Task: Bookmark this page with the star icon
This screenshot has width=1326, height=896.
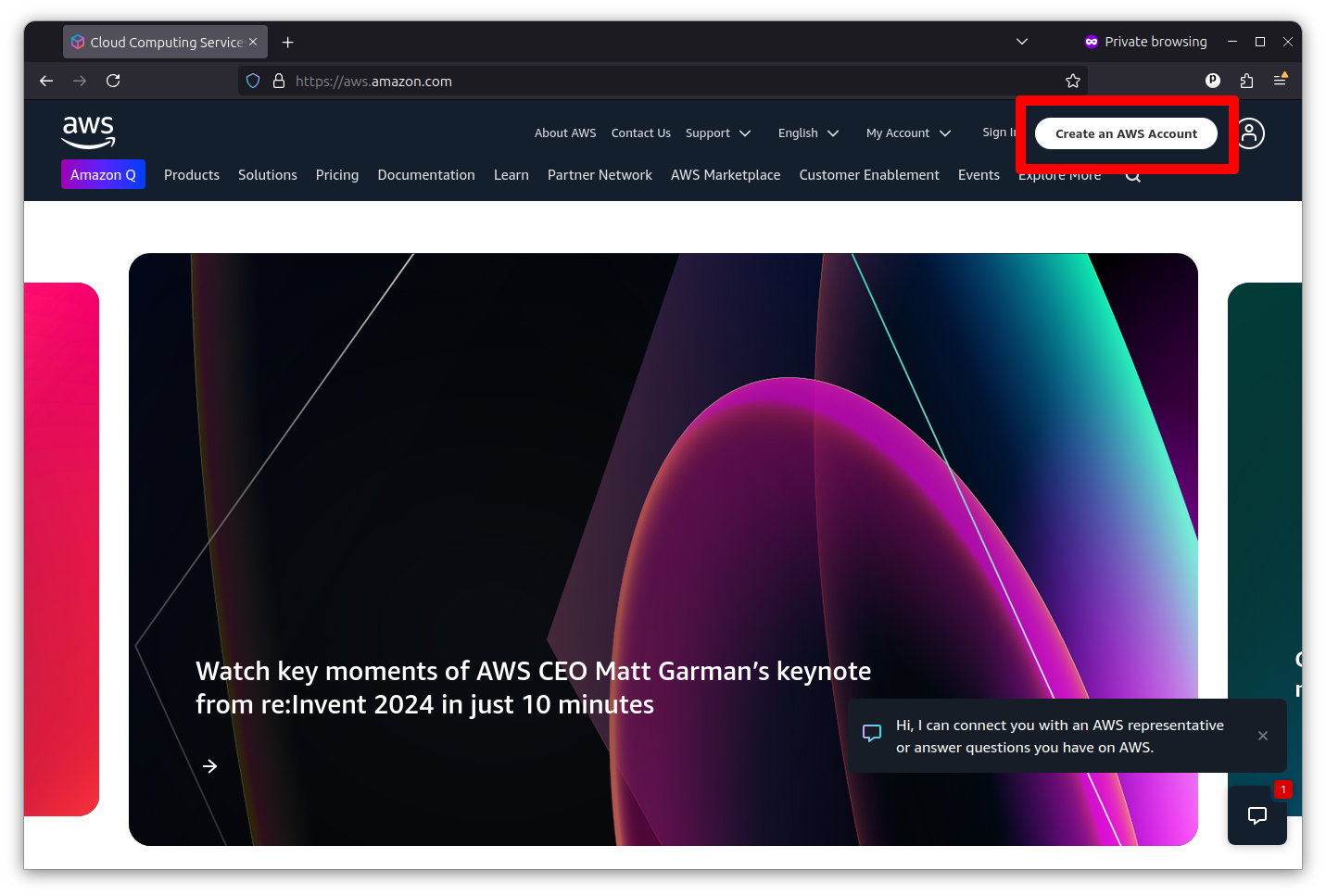Action: 1072,81
